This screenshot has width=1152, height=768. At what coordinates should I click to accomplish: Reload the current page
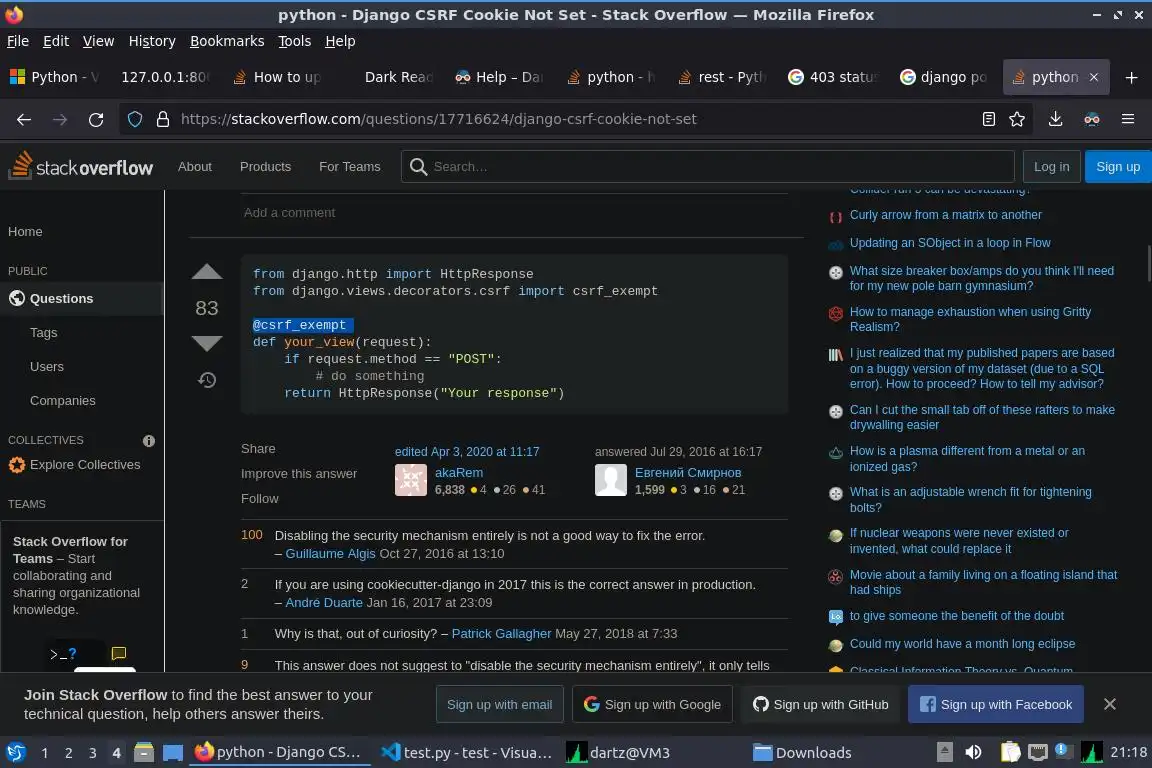click(96, 119)
